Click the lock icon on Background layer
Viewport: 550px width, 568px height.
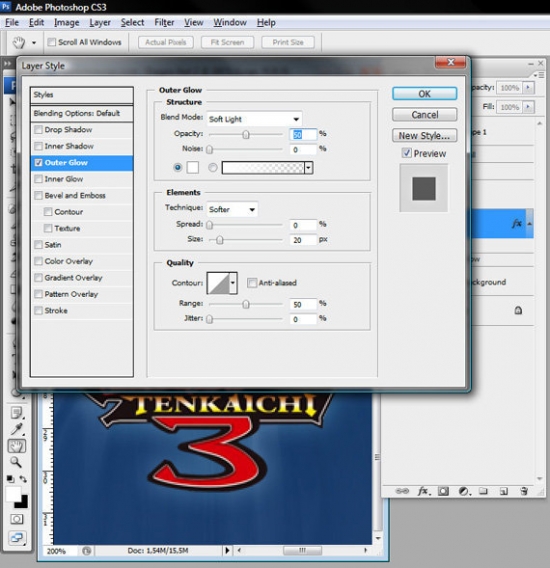pyautogui.click(x=518, y=310)
